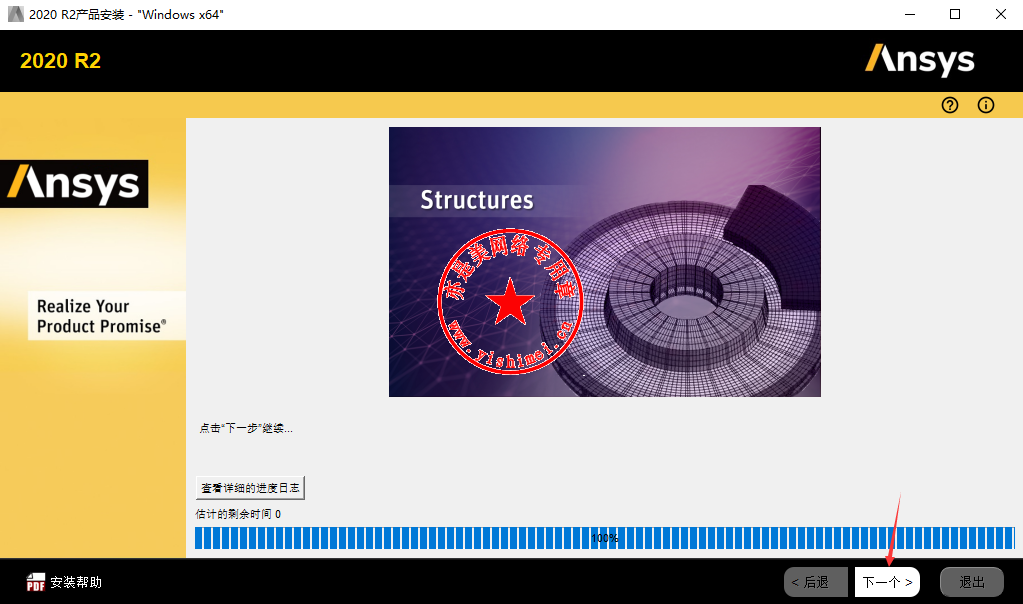Click the information circle icon
This screenshot has width=1023, height=604.
tap(986, 105)
